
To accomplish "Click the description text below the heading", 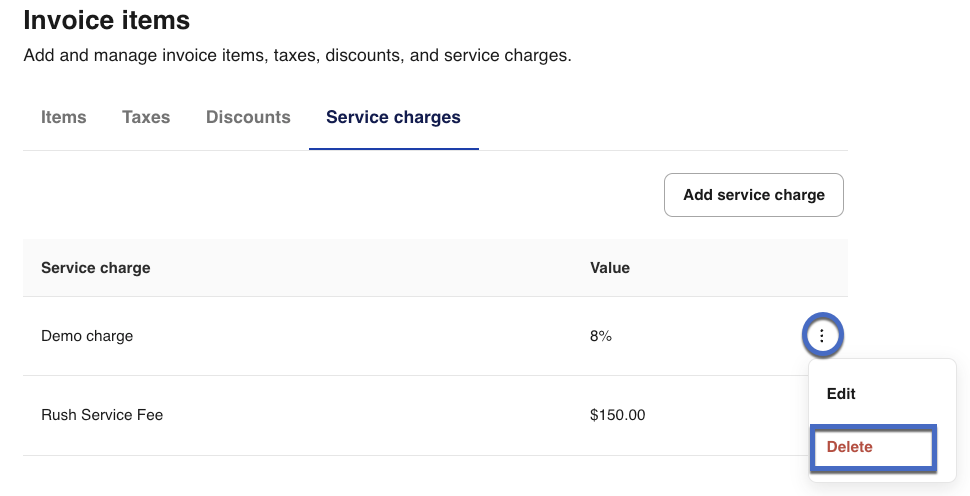I will click(x=297, y=56).
